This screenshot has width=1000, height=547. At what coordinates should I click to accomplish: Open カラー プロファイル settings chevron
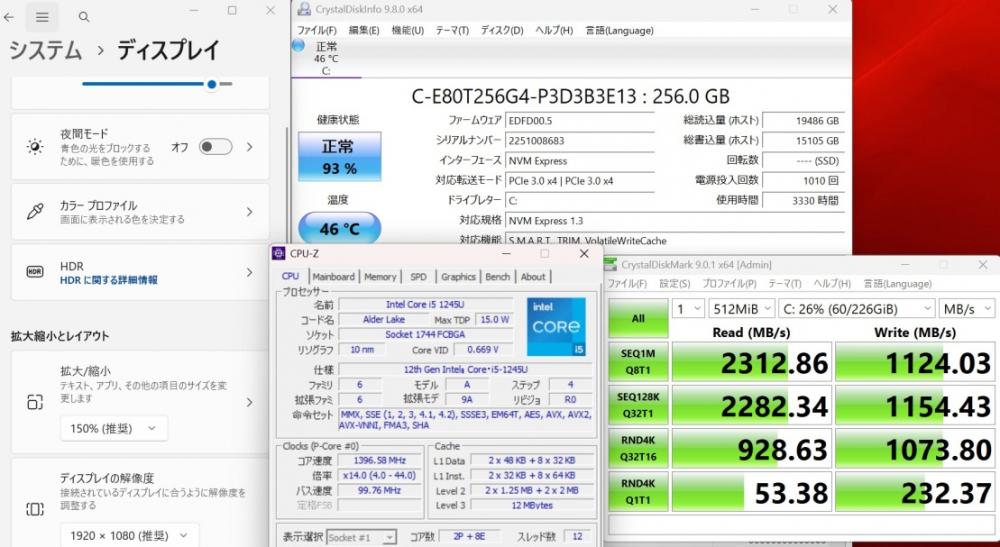tap(249, 212)
